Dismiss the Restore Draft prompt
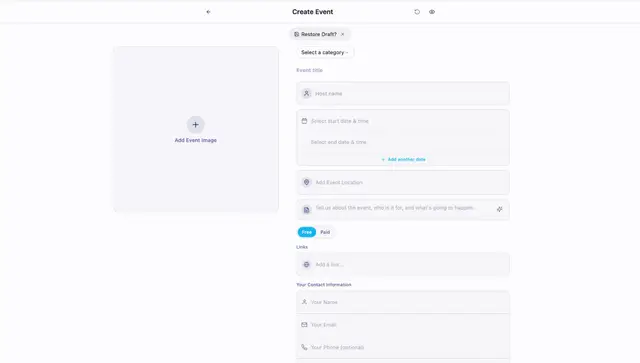The height and width of the screenshot is (363, 640). [x=342, y=34]
